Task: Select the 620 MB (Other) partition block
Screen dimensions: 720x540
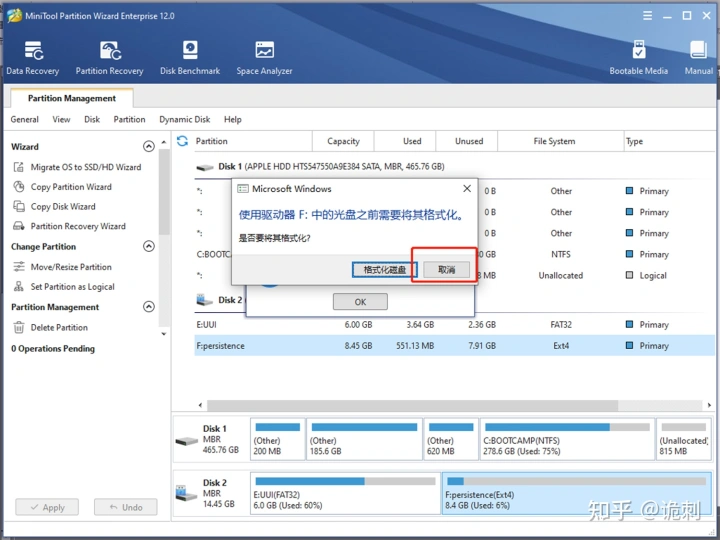Action: (451, 439)
